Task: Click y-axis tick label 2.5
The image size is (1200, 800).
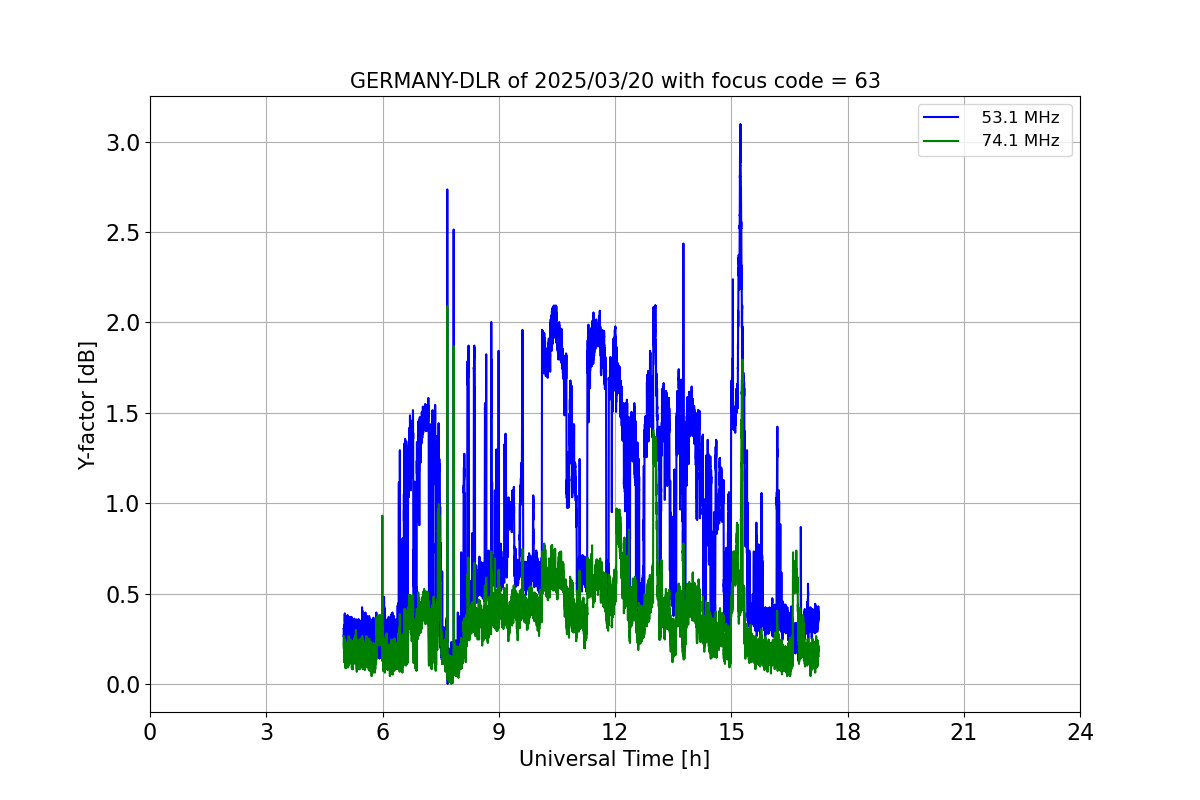Action: point(122,233)
